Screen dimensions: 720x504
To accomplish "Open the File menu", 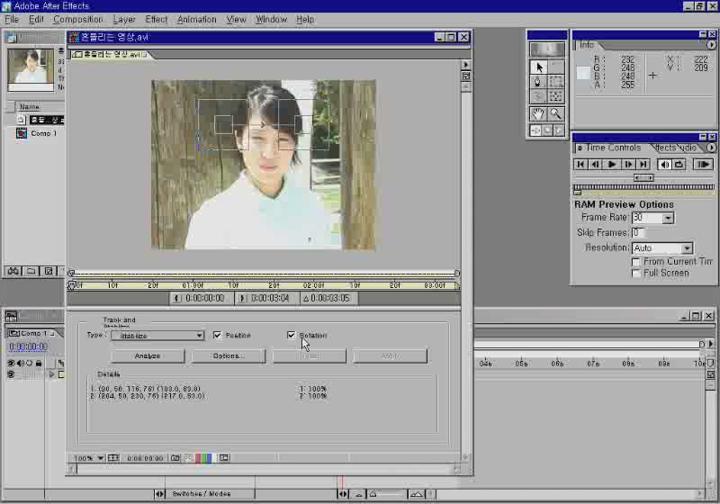I will pos(11,19).
